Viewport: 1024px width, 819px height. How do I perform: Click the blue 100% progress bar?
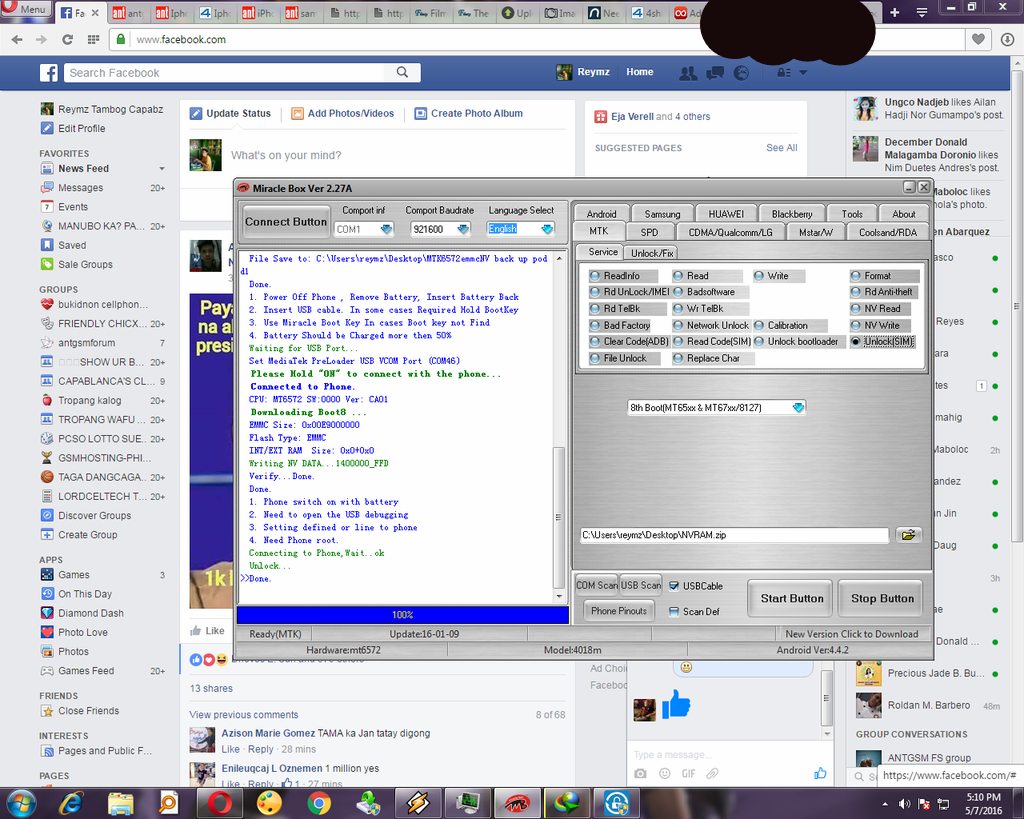click(403, 615)
